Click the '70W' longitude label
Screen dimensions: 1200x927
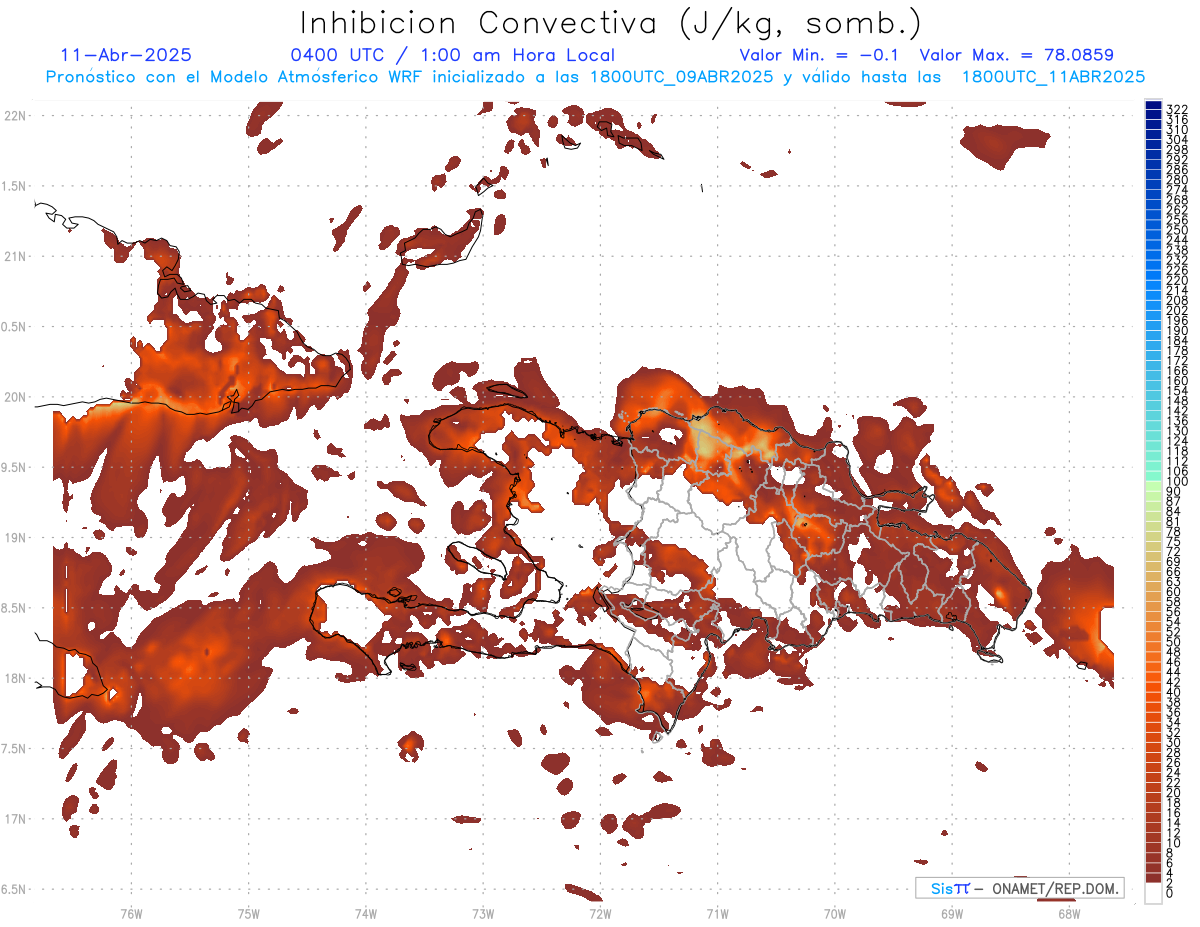(x=835, y=913)
